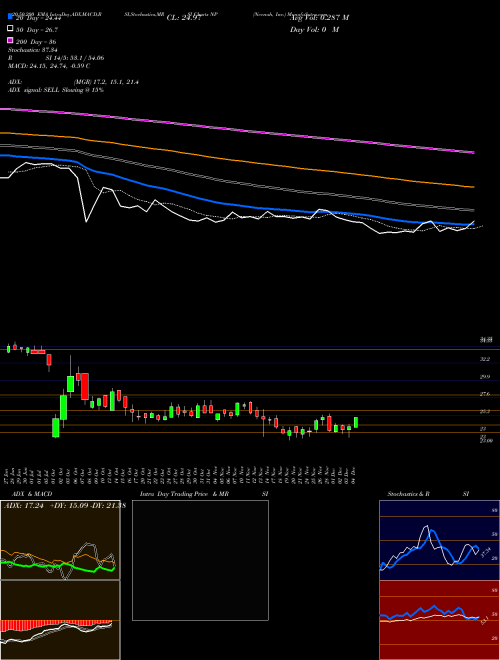
Task: Click the 'ADX: 17.24' value in ADX panel
Action: coord(25,506)
